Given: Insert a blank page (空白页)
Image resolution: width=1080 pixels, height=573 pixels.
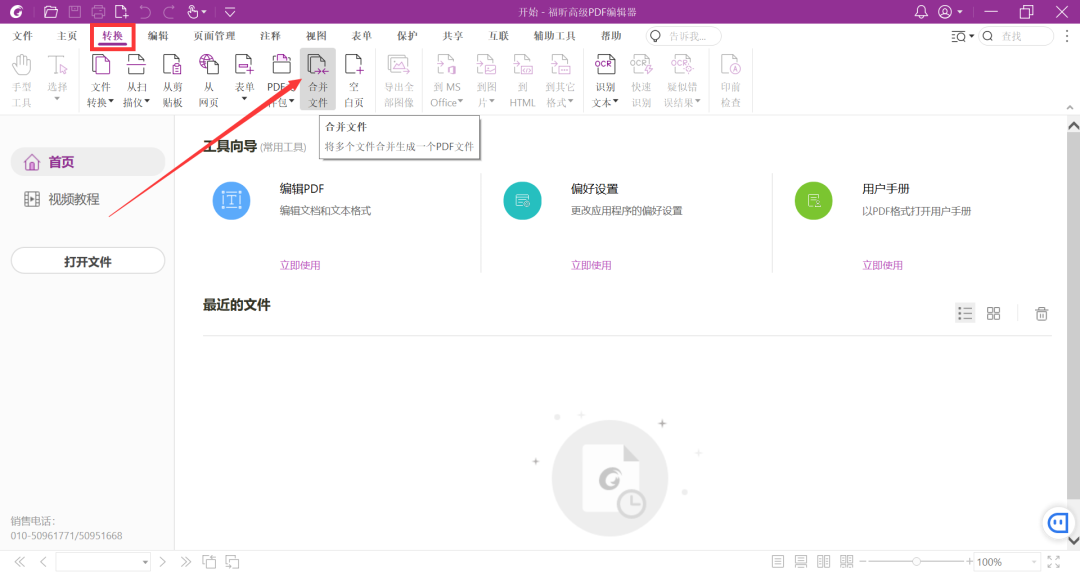Looking at the screenshot, I should coord(353,81).
